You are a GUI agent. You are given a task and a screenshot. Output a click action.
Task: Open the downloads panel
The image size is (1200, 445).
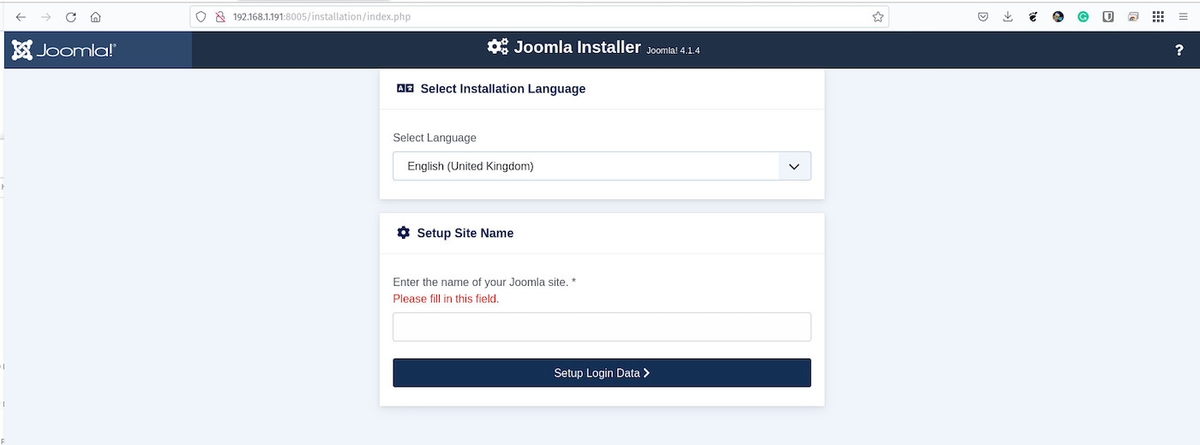1008,16
